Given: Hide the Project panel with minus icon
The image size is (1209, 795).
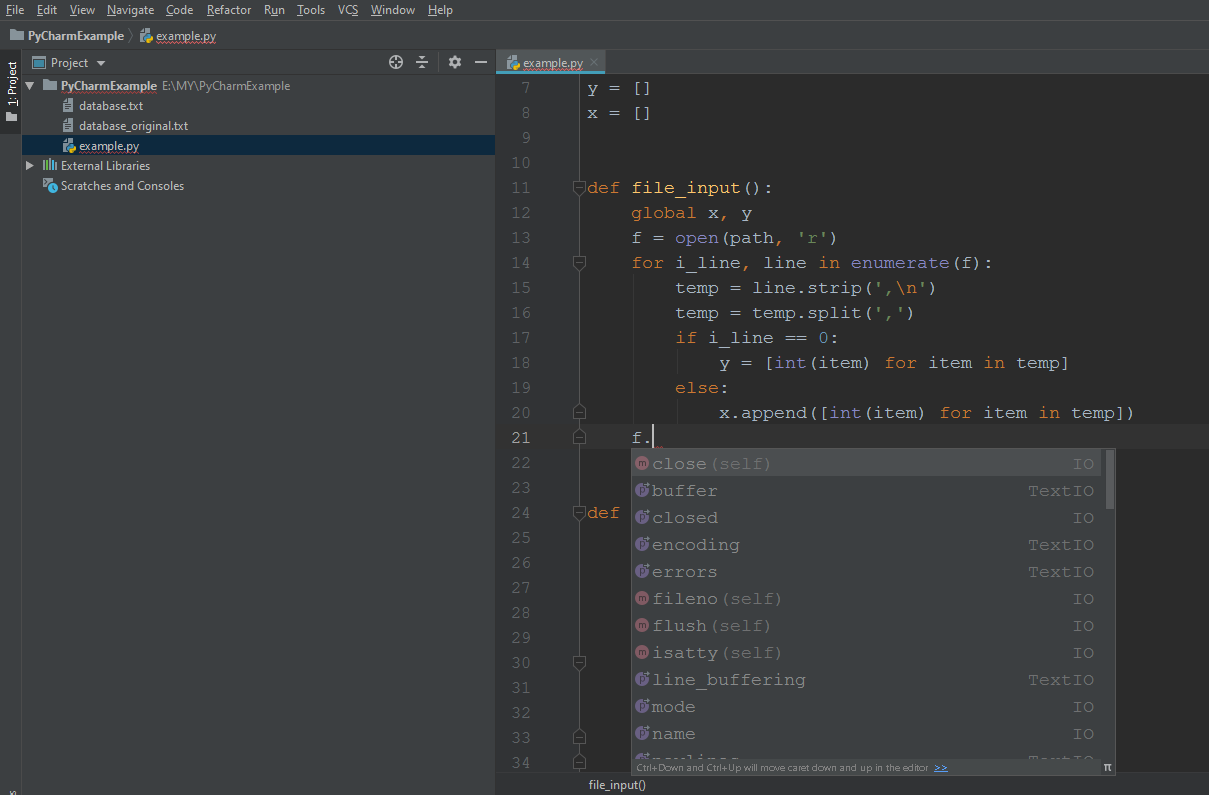Looking at the screenshot, I should click(x=481, y=62).
